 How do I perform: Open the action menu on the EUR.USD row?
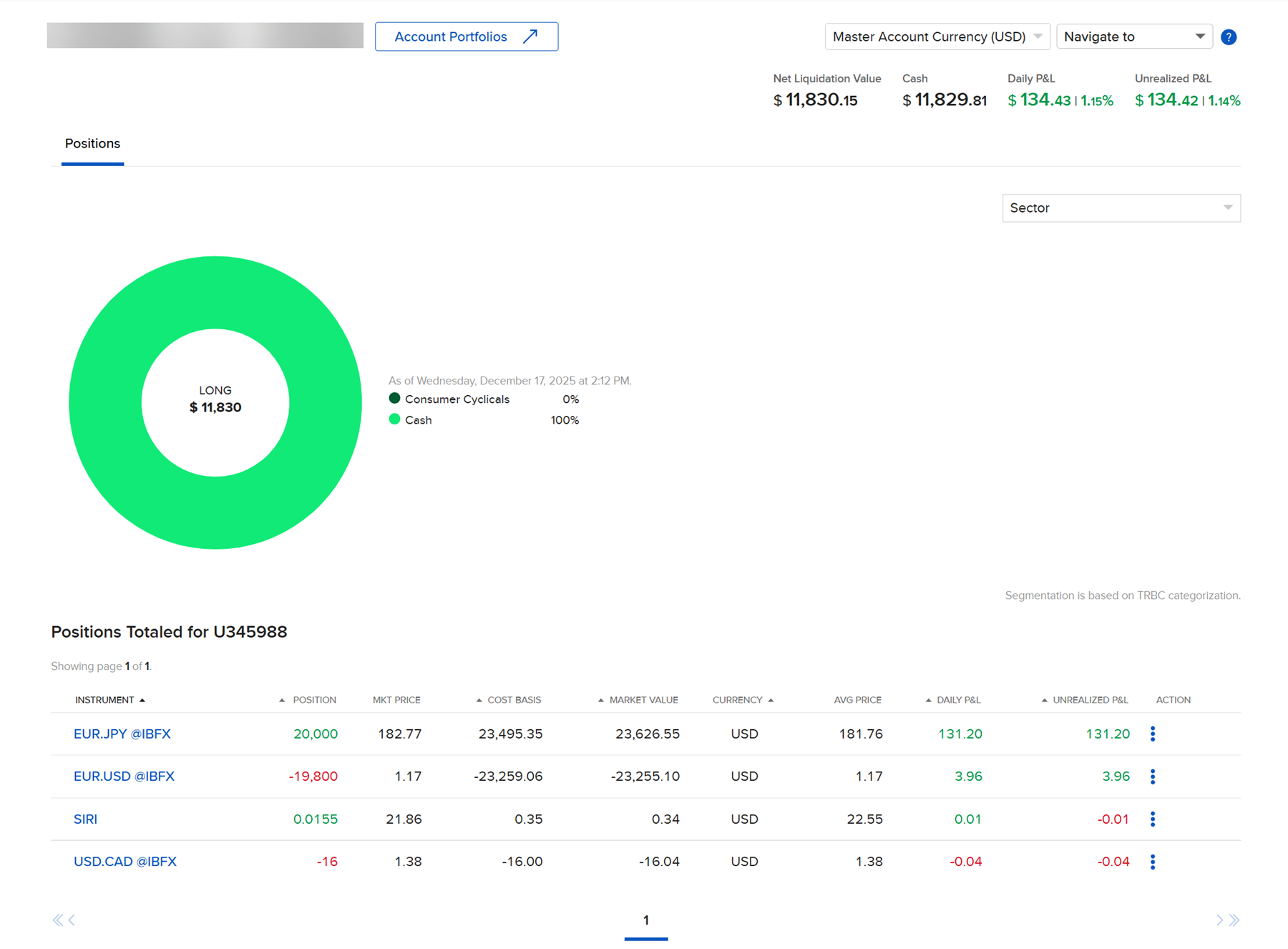(x=1153, y=777)
